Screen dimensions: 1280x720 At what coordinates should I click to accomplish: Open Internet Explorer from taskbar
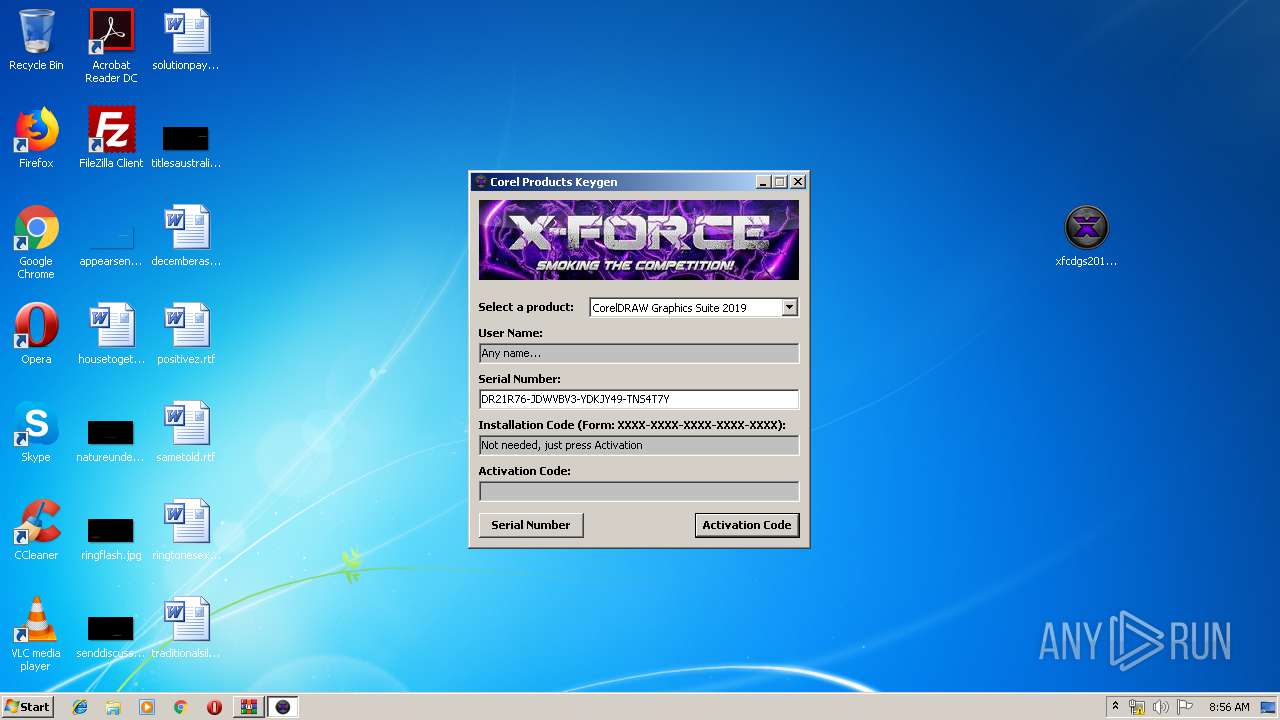(80, 707)
